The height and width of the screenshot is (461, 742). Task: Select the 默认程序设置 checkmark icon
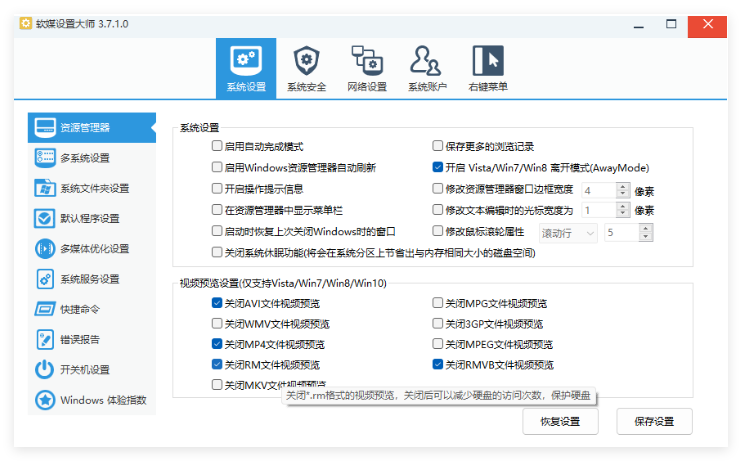(45, 218)
